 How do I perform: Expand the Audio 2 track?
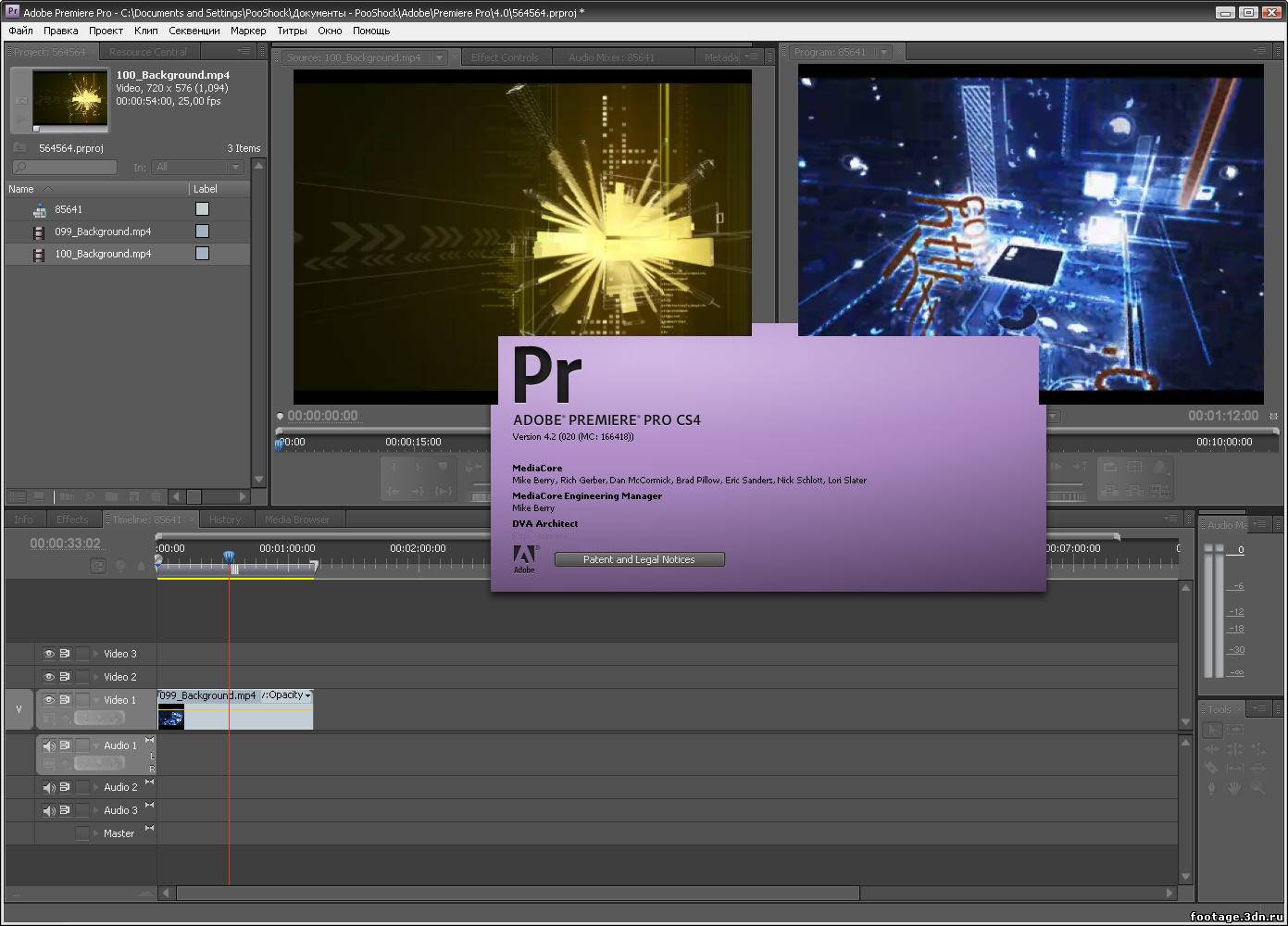click(95, 787)
